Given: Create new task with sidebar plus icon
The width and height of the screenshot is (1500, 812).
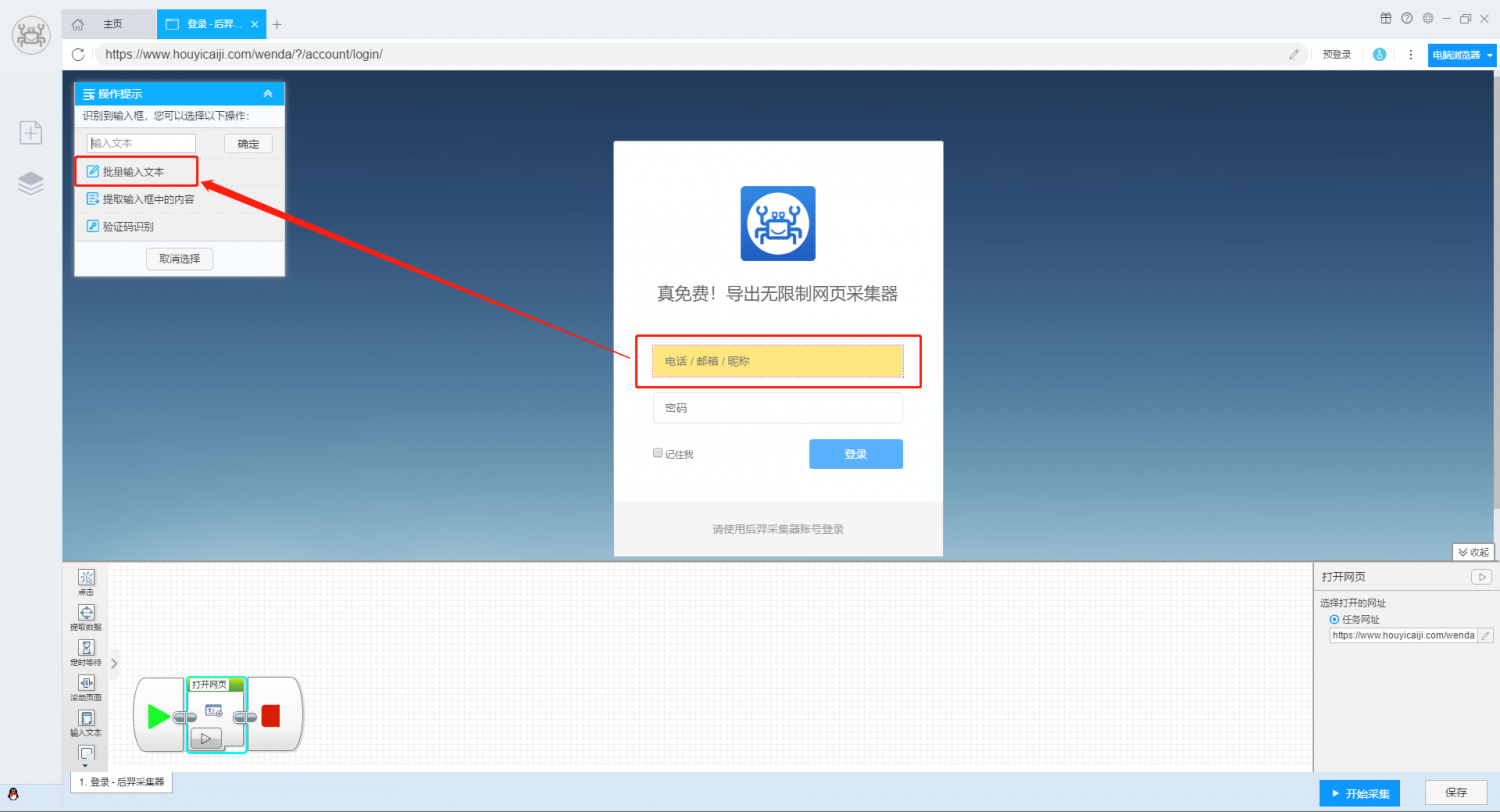Looking at the screenshot, I should 31,132.
